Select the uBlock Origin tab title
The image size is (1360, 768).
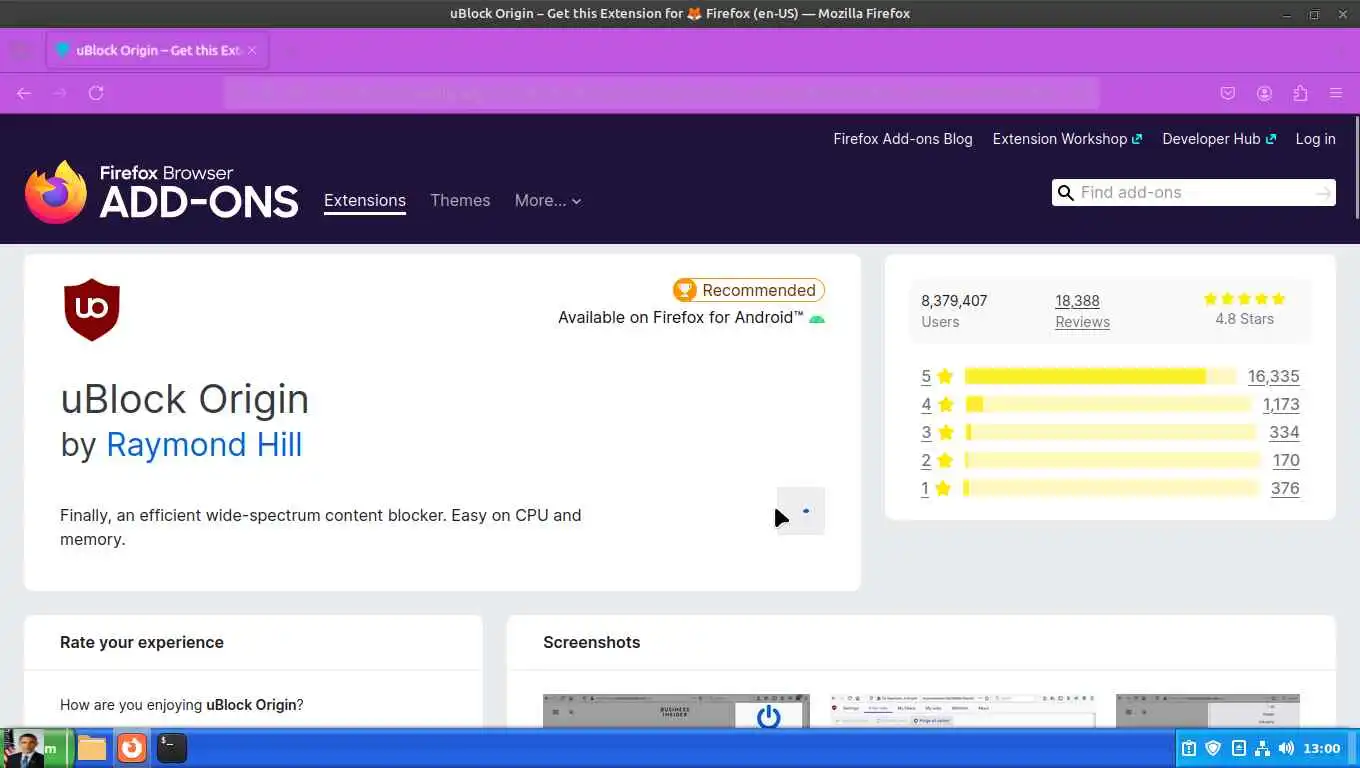pos(158,50)
